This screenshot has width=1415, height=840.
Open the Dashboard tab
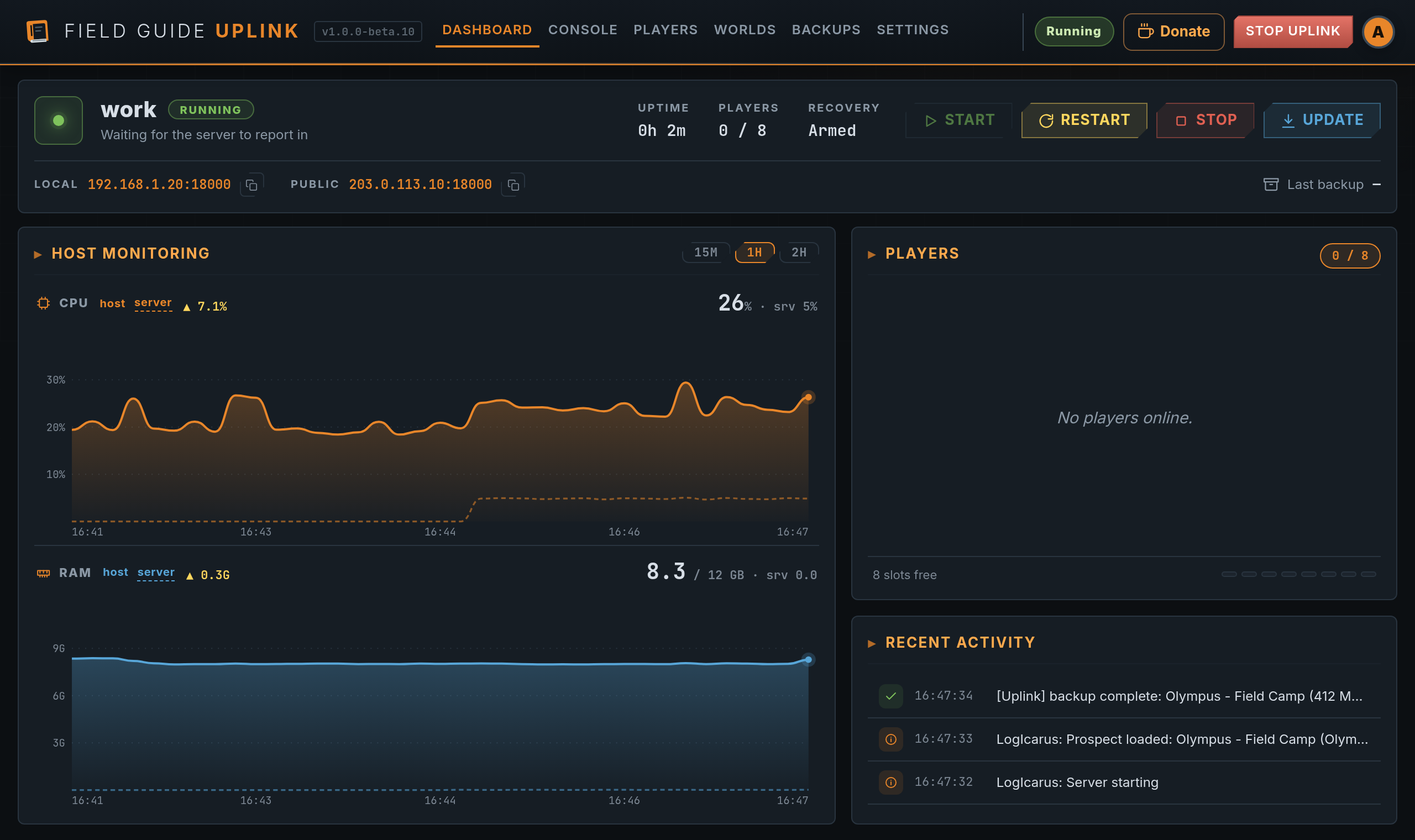click(487, 29)
